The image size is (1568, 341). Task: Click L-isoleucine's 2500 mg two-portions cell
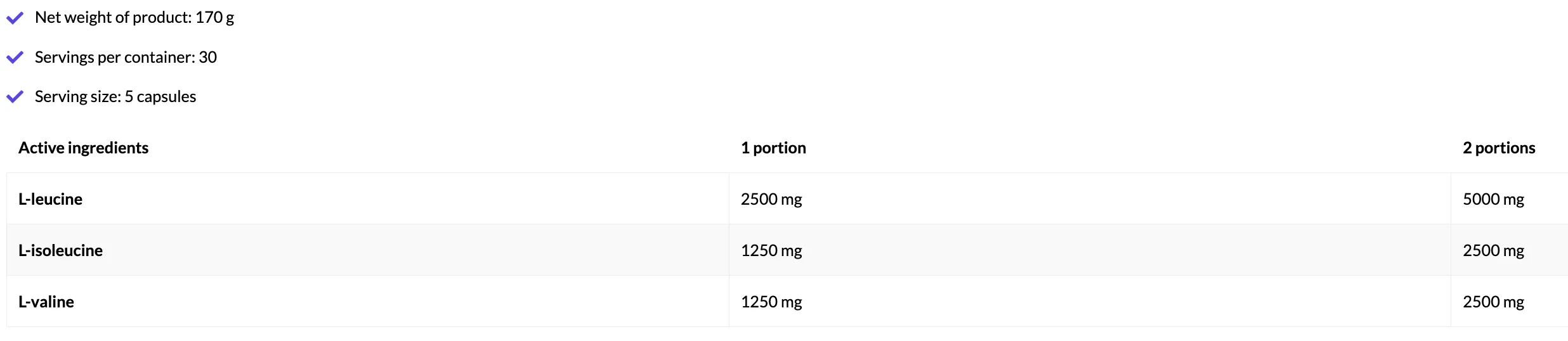(1493, 250)
